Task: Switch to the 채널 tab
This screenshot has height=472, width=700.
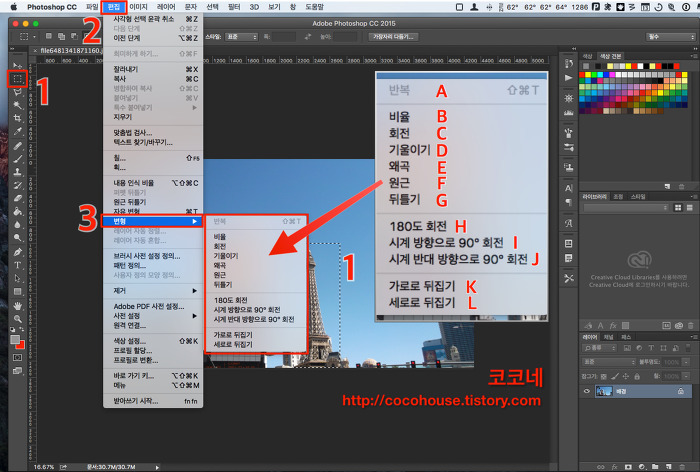Action: click(x=608, y=337)
